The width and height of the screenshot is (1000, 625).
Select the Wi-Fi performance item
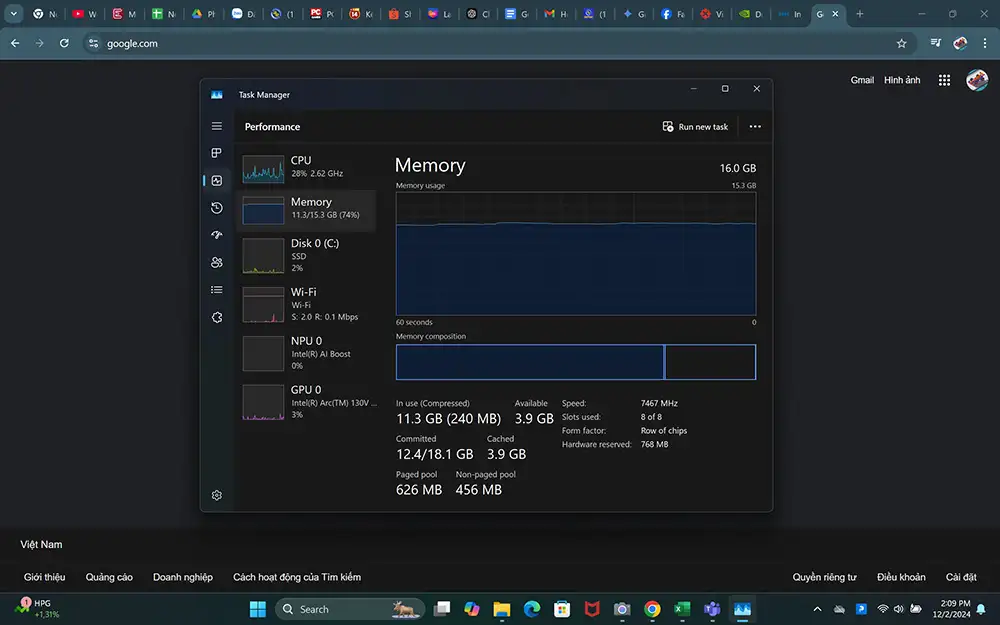tap(306, 304)
